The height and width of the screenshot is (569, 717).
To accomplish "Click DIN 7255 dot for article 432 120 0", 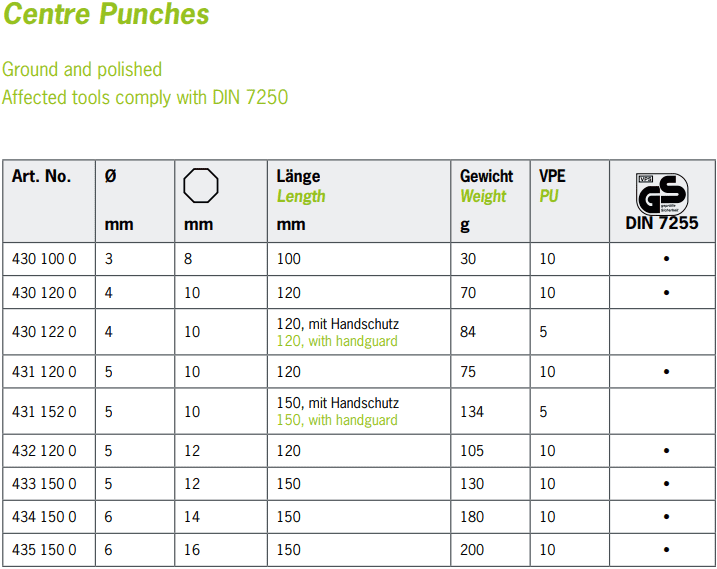I will [666, 451].
